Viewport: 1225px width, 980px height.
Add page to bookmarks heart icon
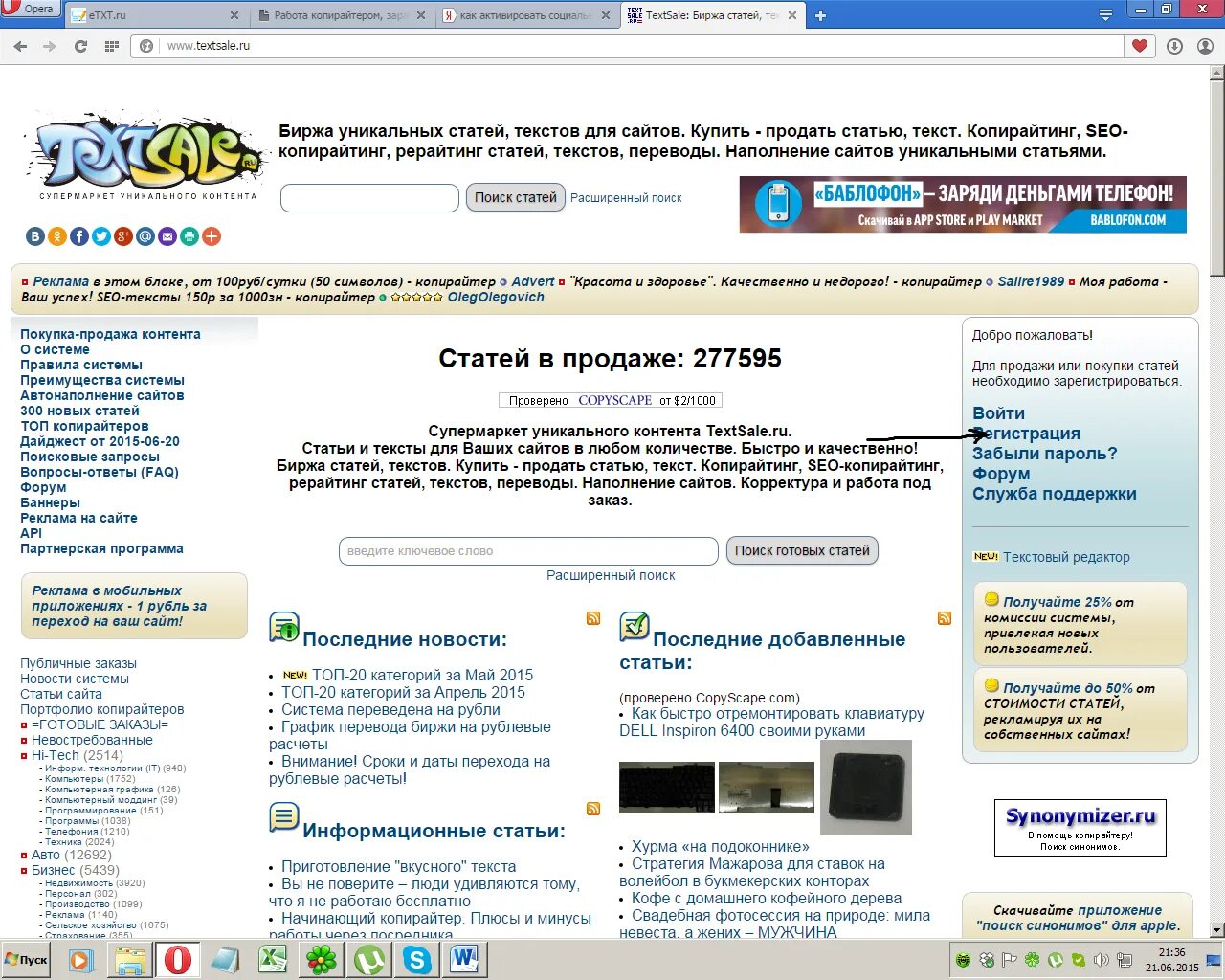pyautogui.click(x=1139, y=46)
